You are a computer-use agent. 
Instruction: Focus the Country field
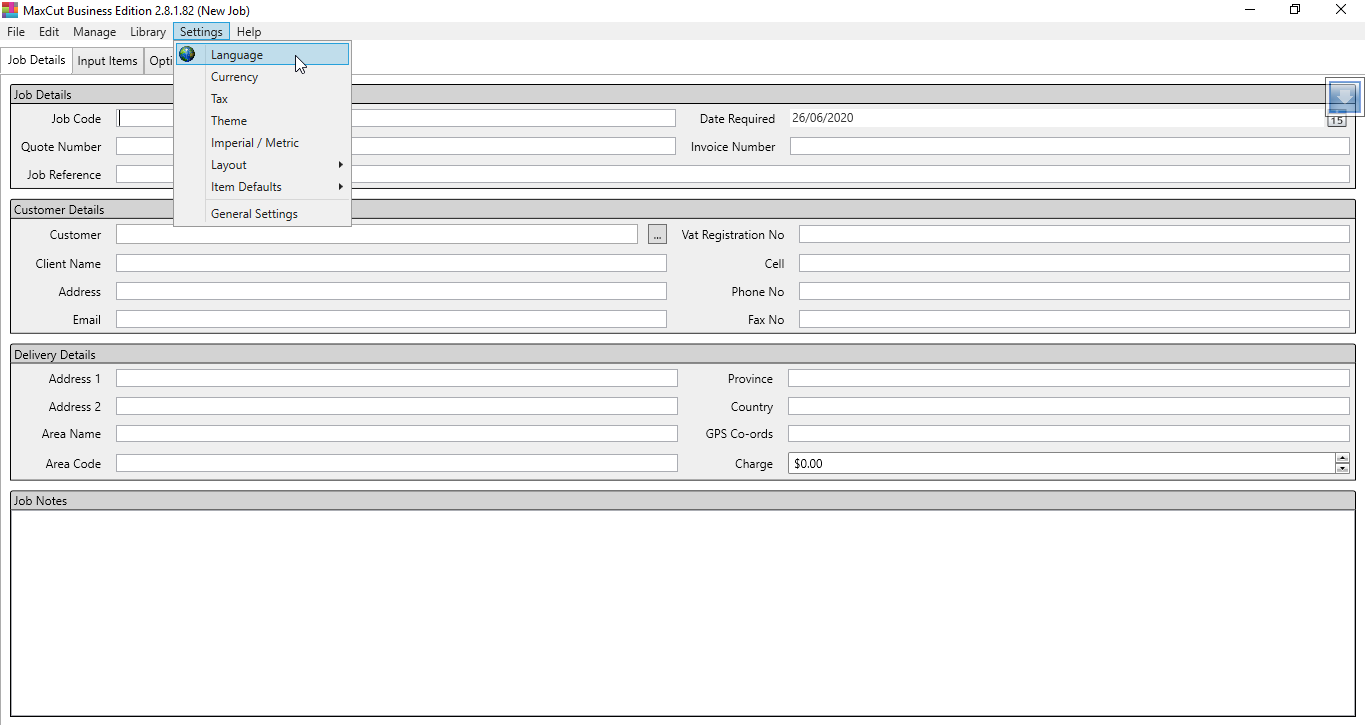1069,406
